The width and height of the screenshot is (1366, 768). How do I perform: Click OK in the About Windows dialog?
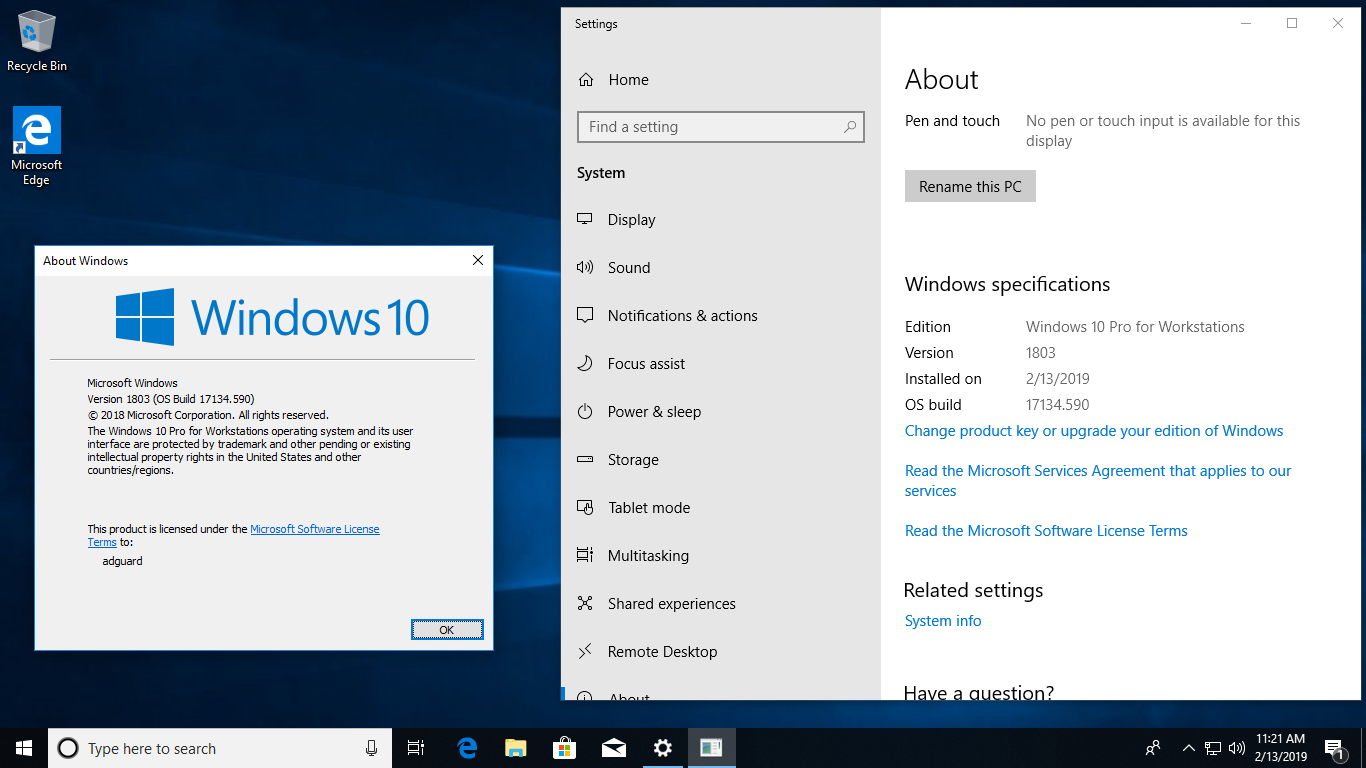pyautogui.click(x=447, y=630)
